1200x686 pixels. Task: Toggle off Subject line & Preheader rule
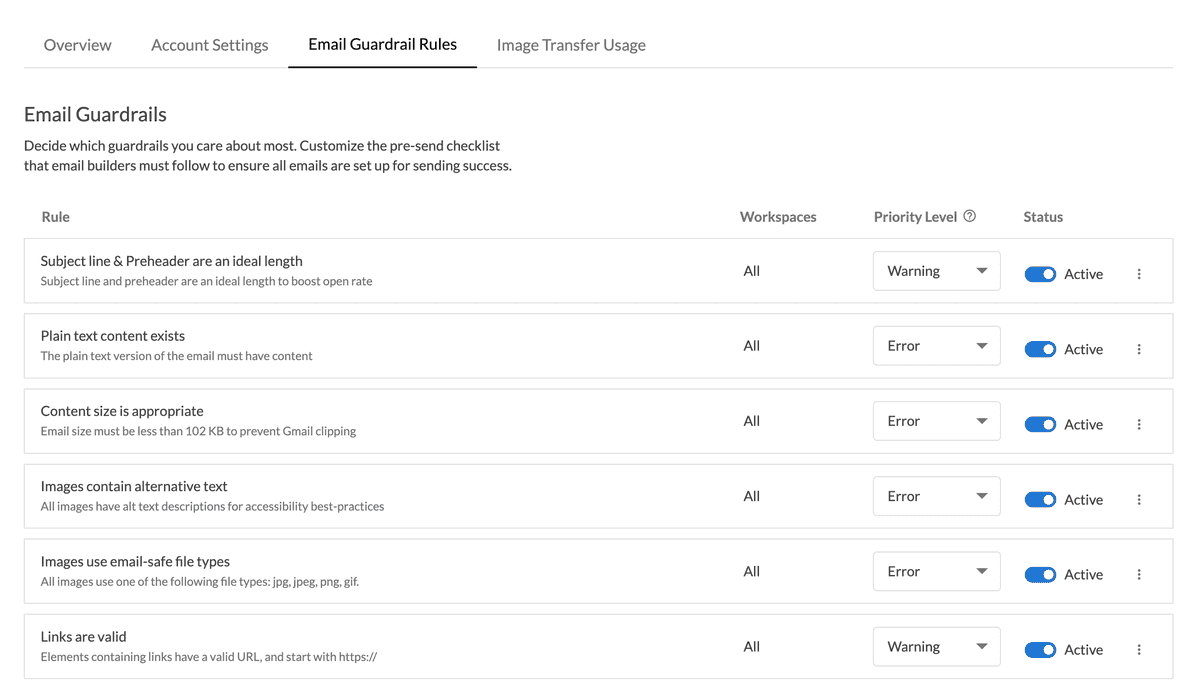[x=1040, y=273]
